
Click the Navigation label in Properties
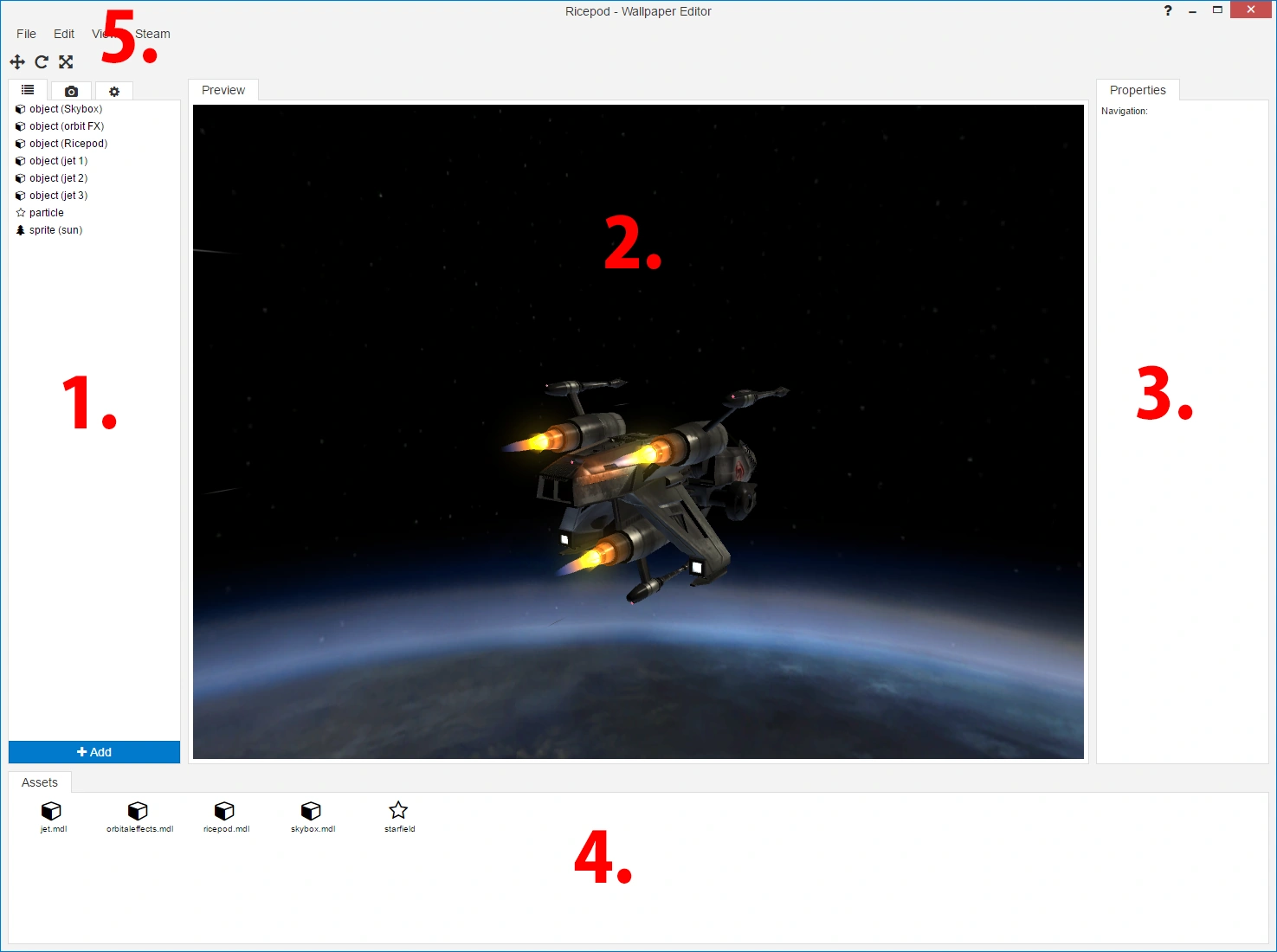coord(1125,111)
